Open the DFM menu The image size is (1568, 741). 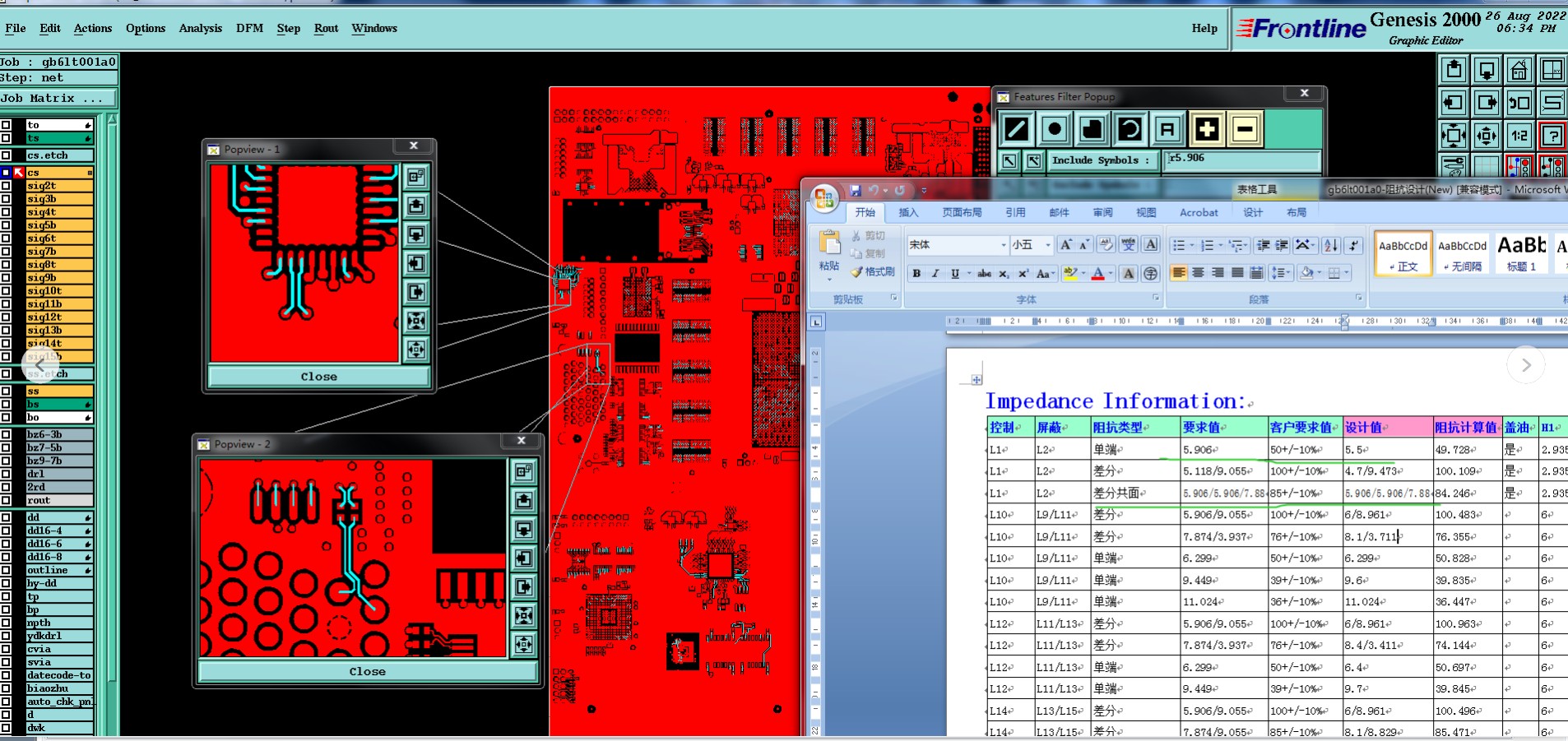(249, 28)
